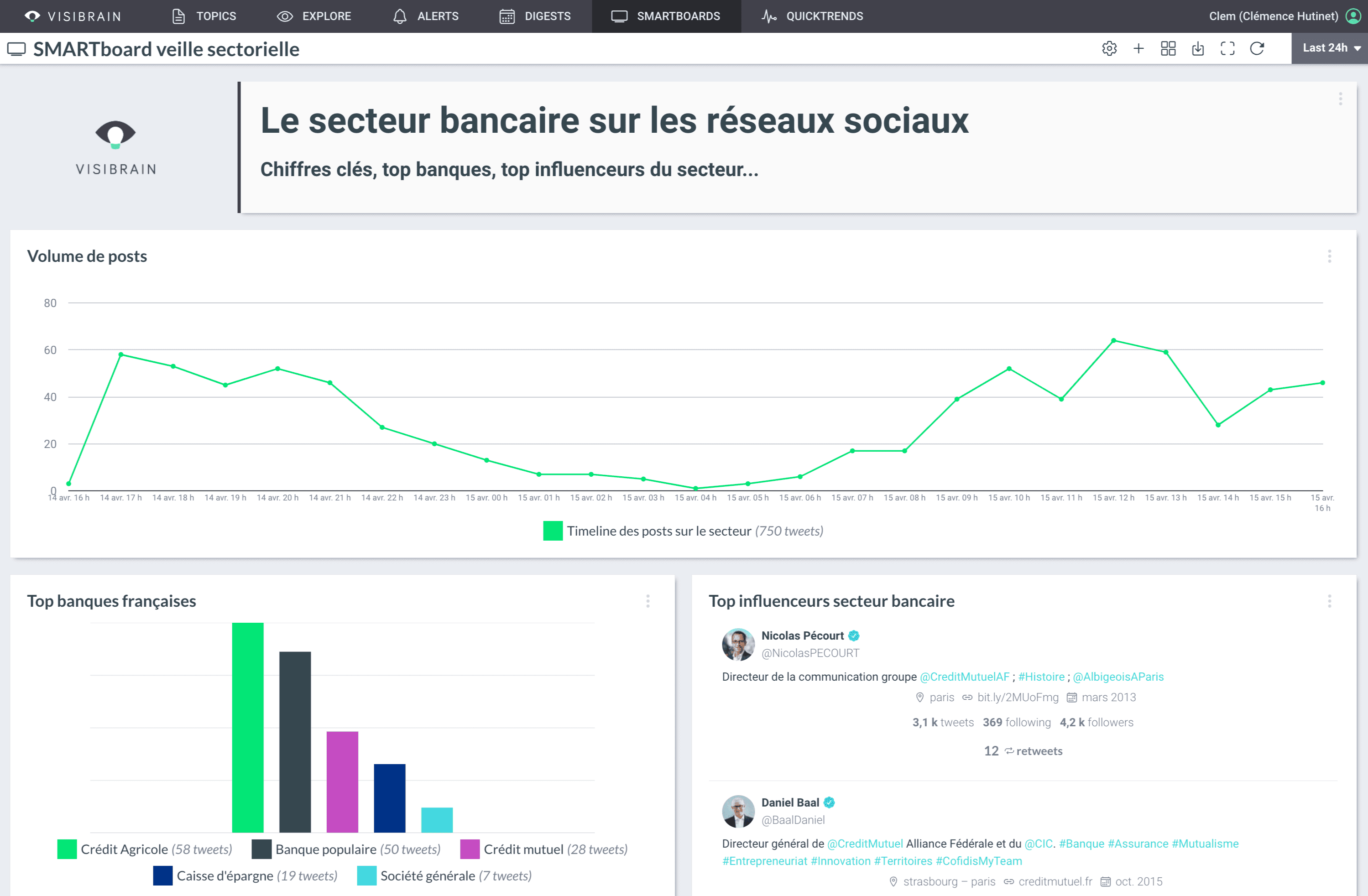The height and width of the screenshot is (896, 1368).
Task: Go to Alerts
Action: coord(425,16)
